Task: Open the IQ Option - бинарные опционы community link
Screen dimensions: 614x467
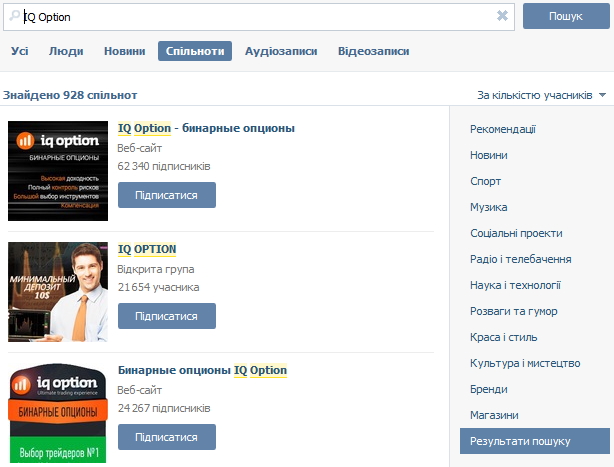Action: click(x=206, y=128)
